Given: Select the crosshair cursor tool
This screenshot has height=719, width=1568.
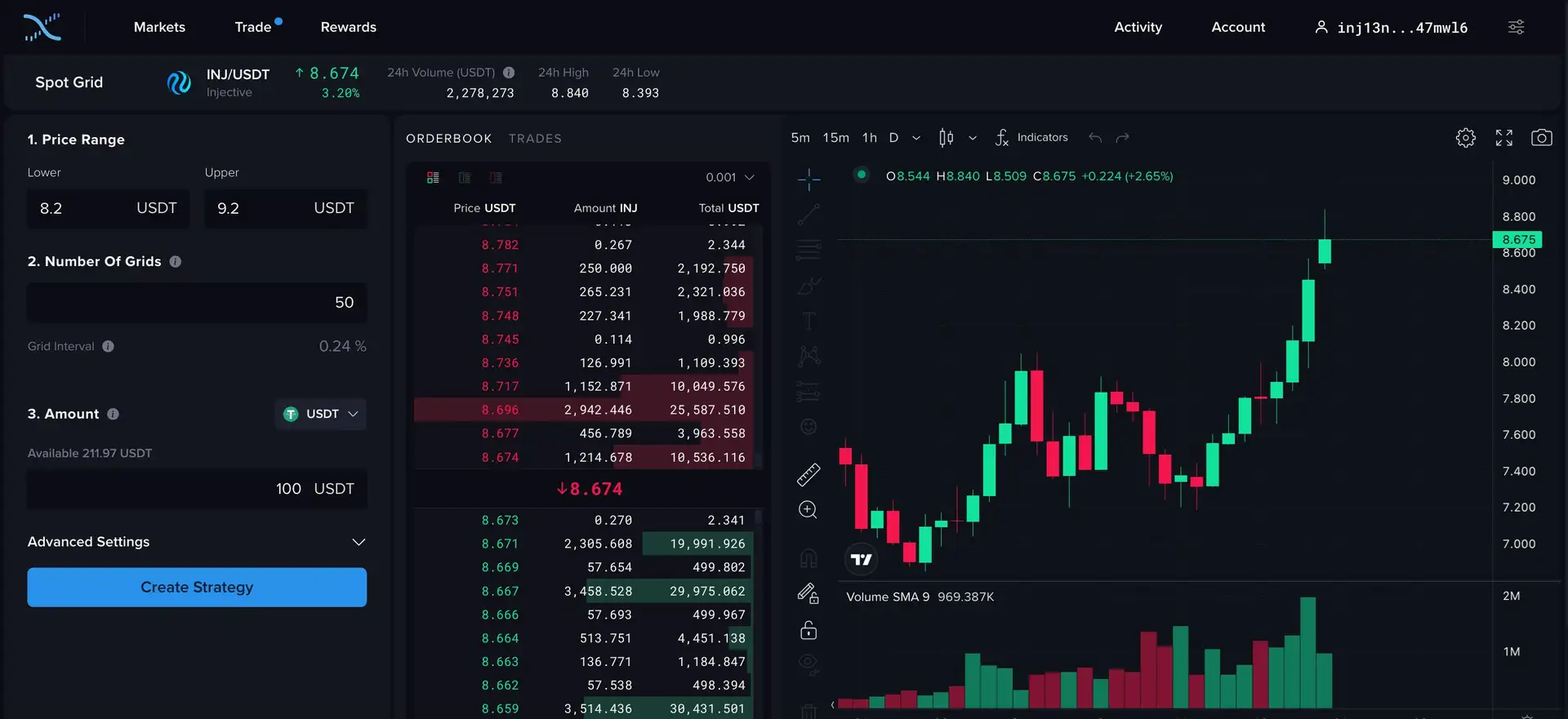Looking at the screenshot, I should pos(808,179).
